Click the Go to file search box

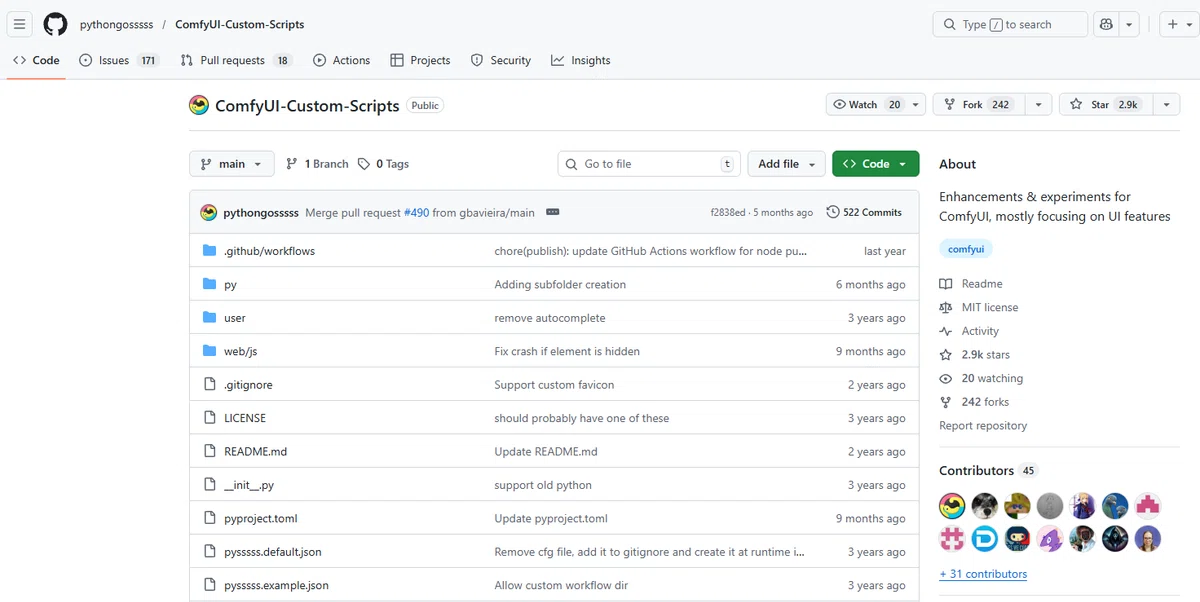[648, 164]
